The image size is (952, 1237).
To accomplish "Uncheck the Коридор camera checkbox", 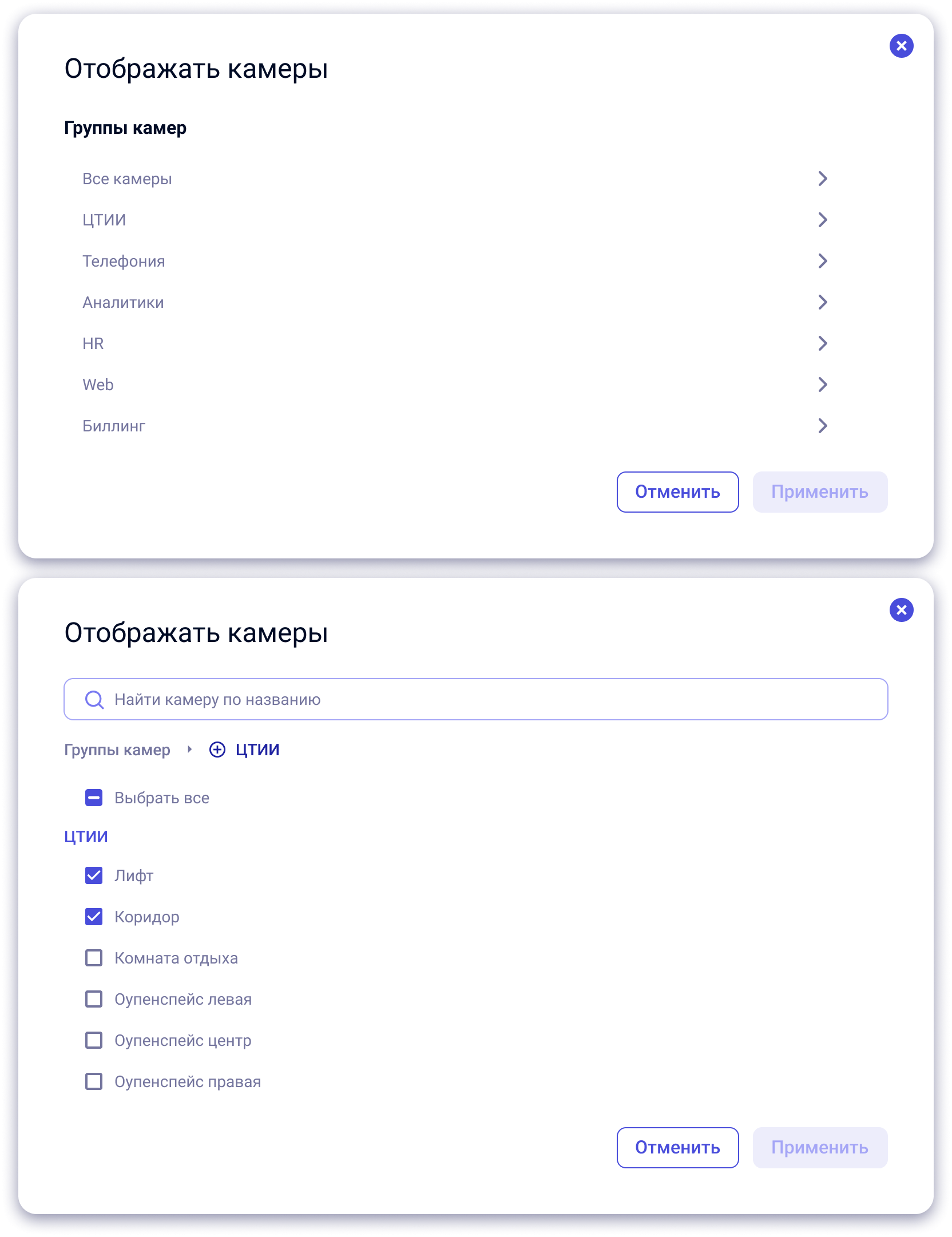I will coord(94,917).
